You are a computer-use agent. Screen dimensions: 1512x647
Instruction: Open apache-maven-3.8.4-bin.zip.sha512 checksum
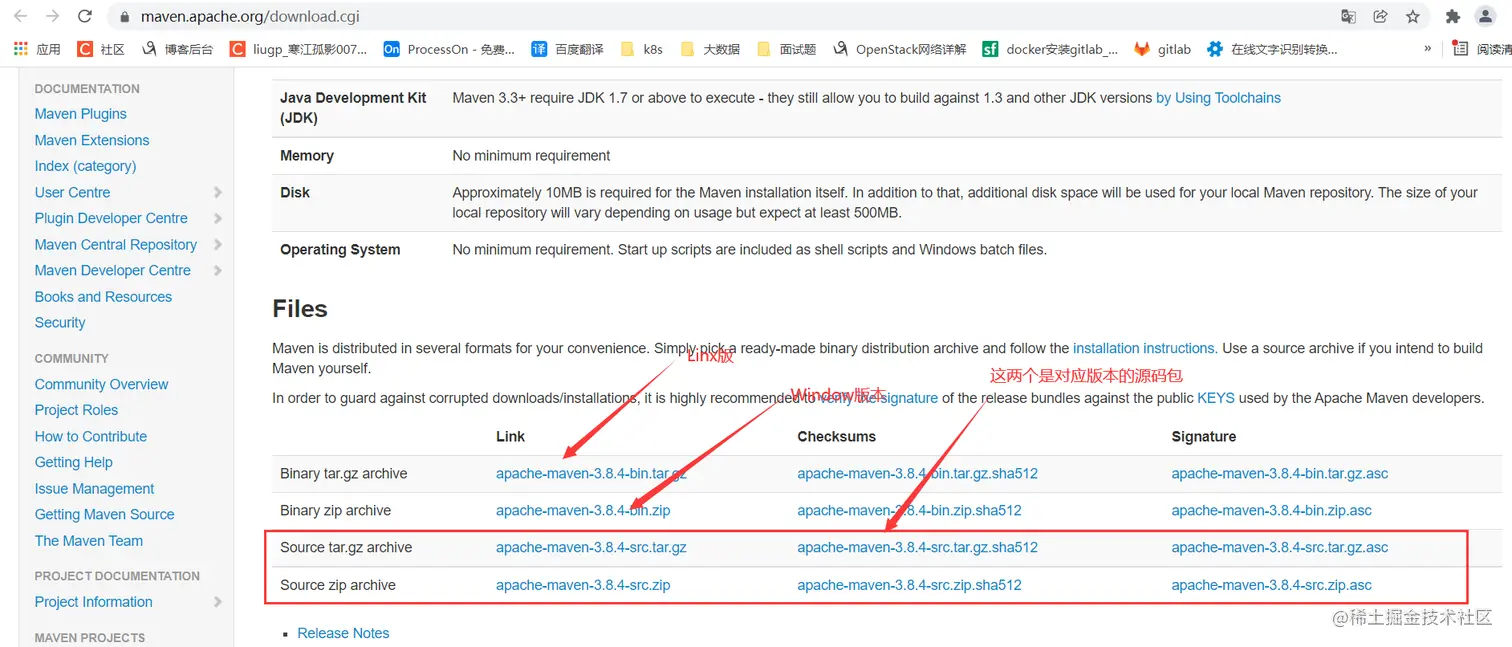909,510
